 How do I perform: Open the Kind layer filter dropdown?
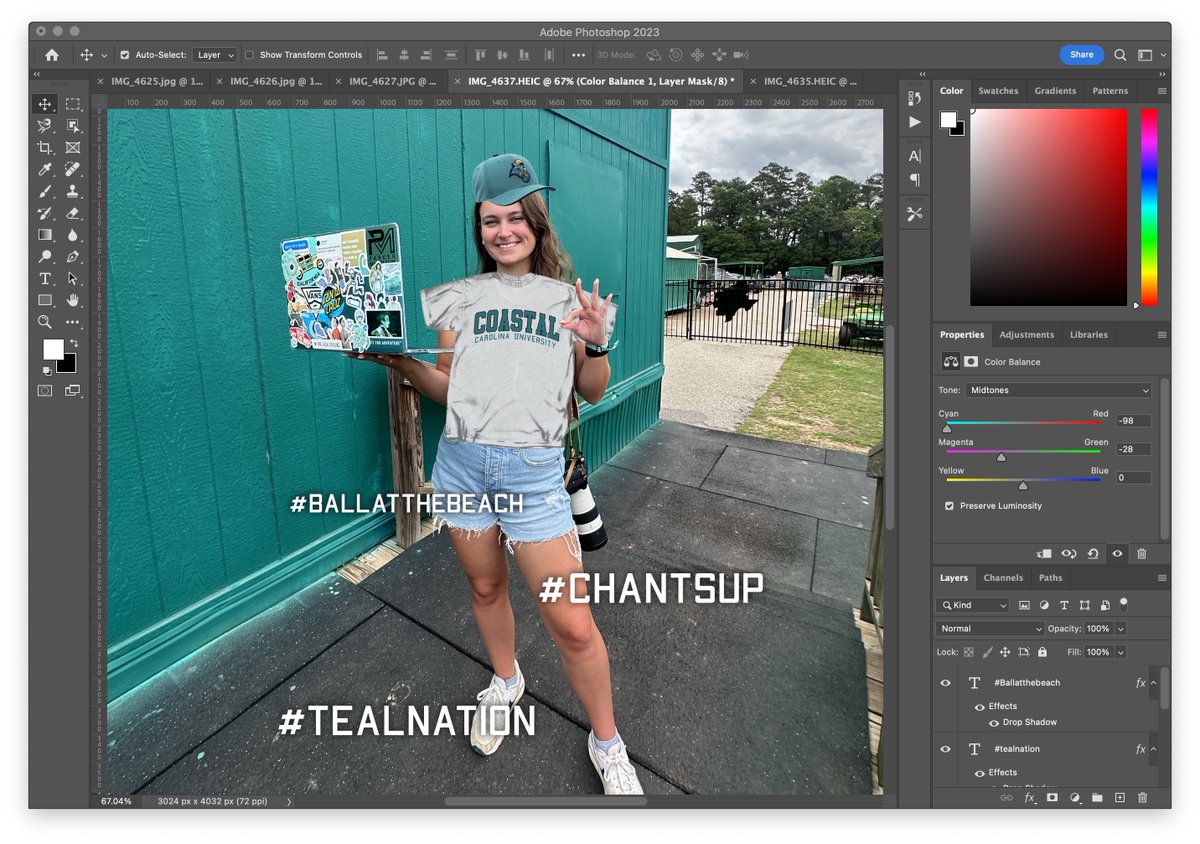(973, 605)
